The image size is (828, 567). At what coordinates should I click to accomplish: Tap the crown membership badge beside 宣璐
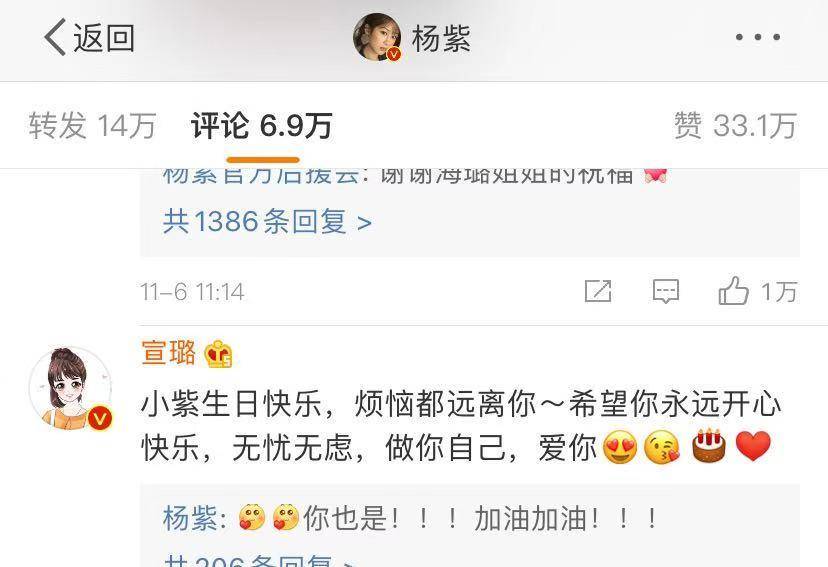pyautogui.click(x=218, y=354)
